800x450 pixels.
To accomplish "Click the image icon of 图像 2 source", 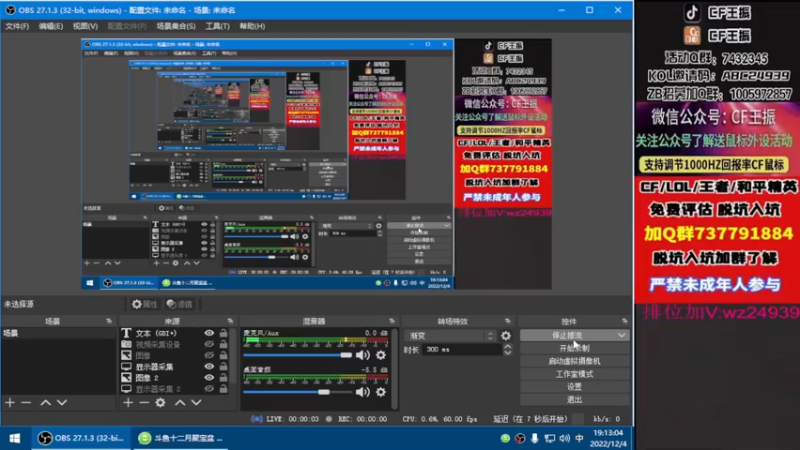I will (x=126, y=378).
